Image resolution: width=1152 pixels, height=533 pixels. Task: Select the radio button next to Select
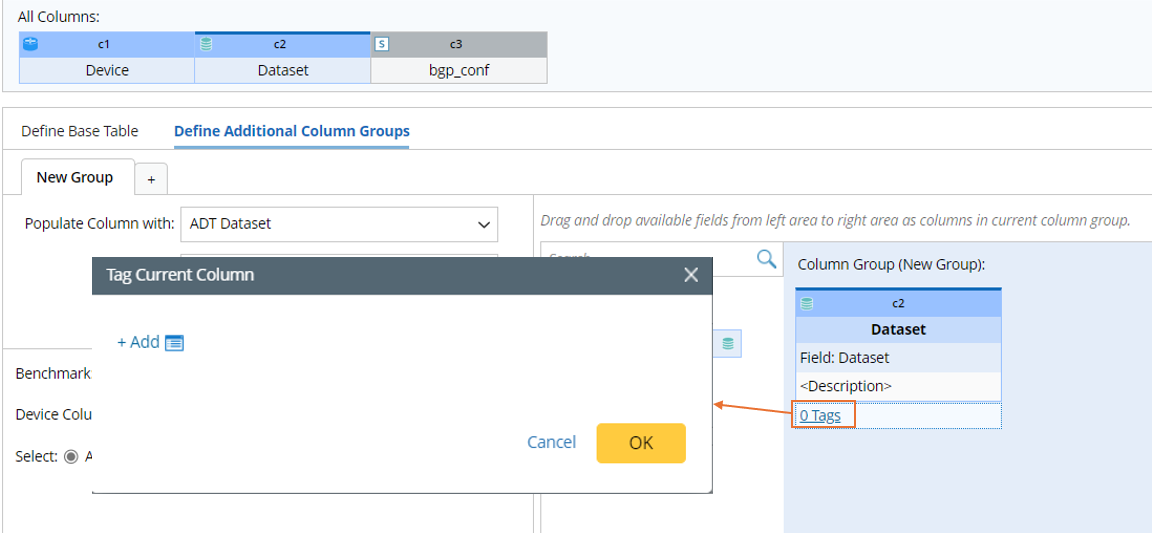coord(71,456)
